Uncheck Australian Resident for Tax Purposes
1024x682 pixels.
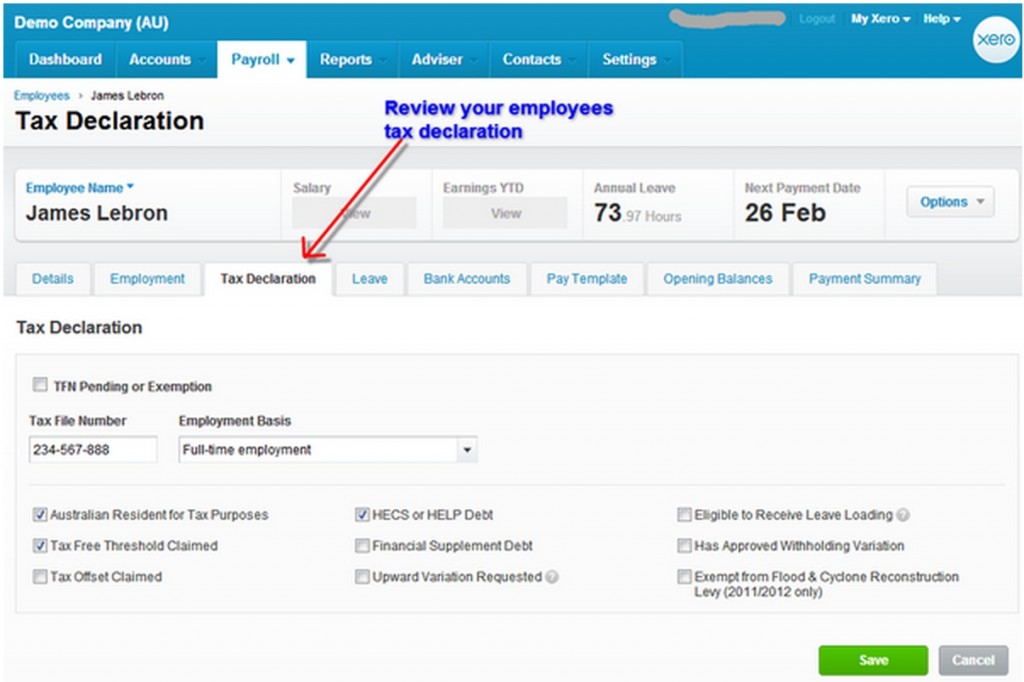coord(40,514)
